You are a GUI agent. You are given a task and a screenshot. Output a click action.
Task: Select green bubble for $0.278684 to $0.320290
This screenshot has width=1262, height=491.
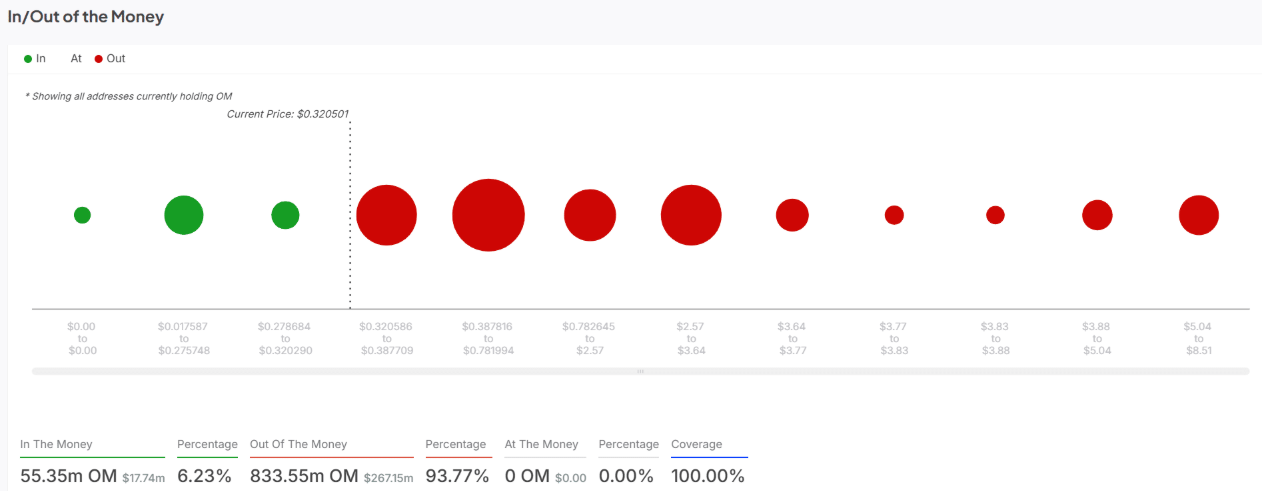285,215
